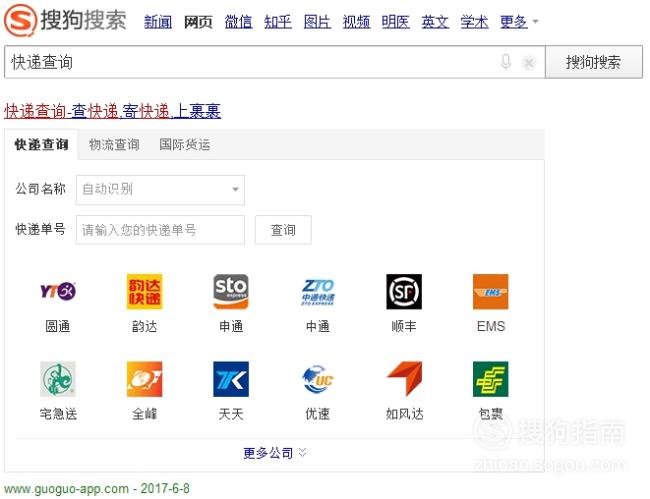This screenshot has width=650, height=499.
Task: Click the 顺丰 courier name label
Action: coord(404,327)
